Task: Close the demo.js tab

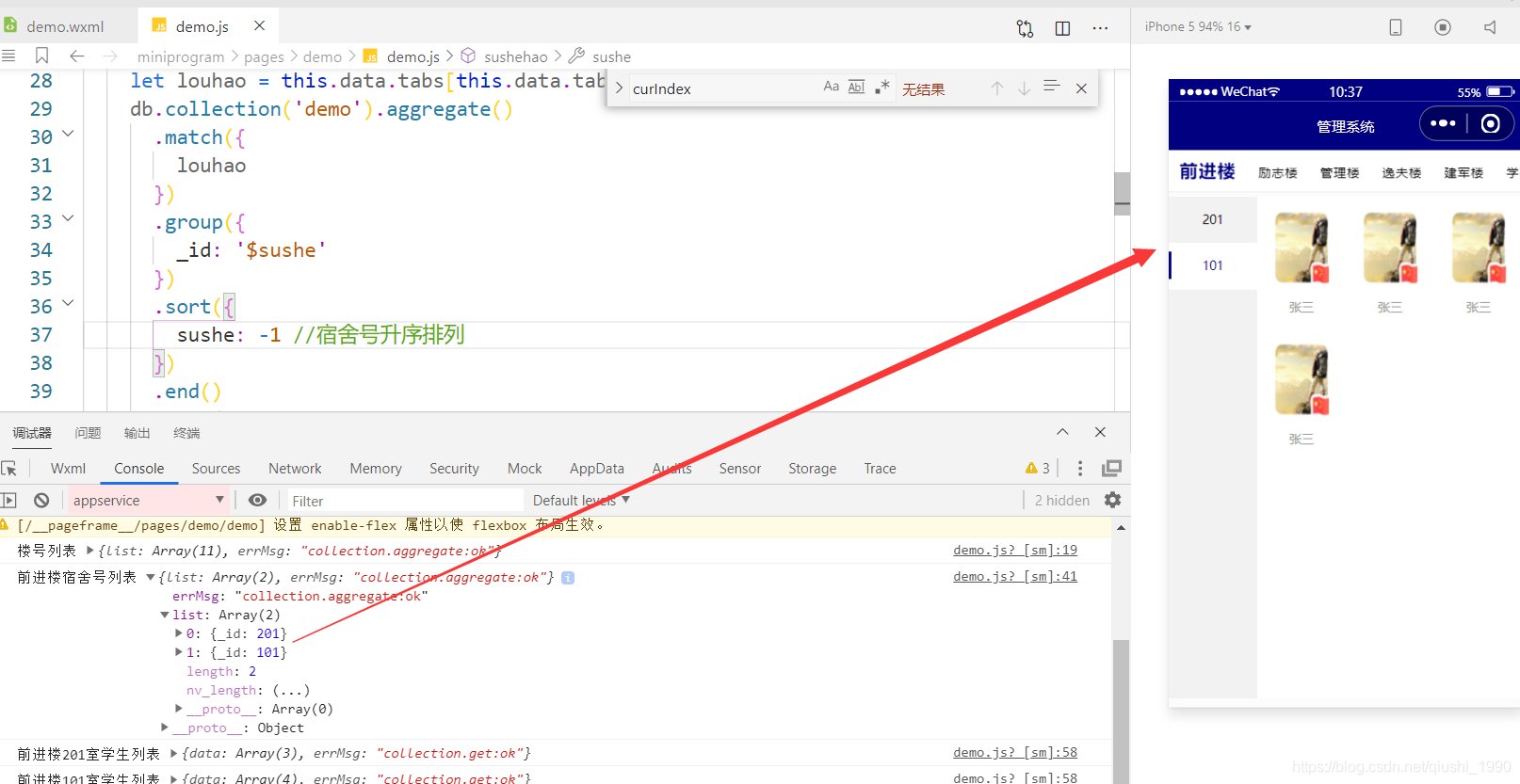Action: 260,25
